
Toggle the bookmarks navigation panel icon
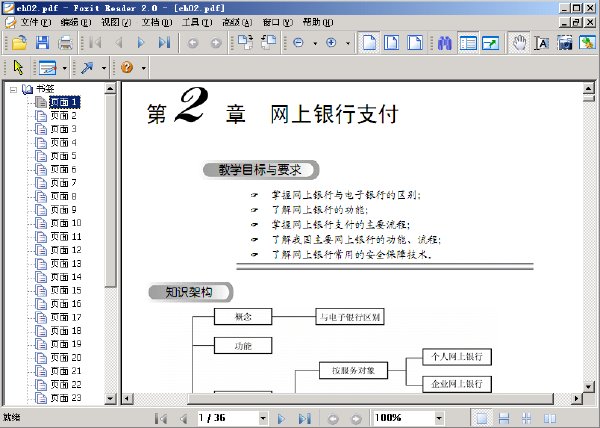(468, 43)
